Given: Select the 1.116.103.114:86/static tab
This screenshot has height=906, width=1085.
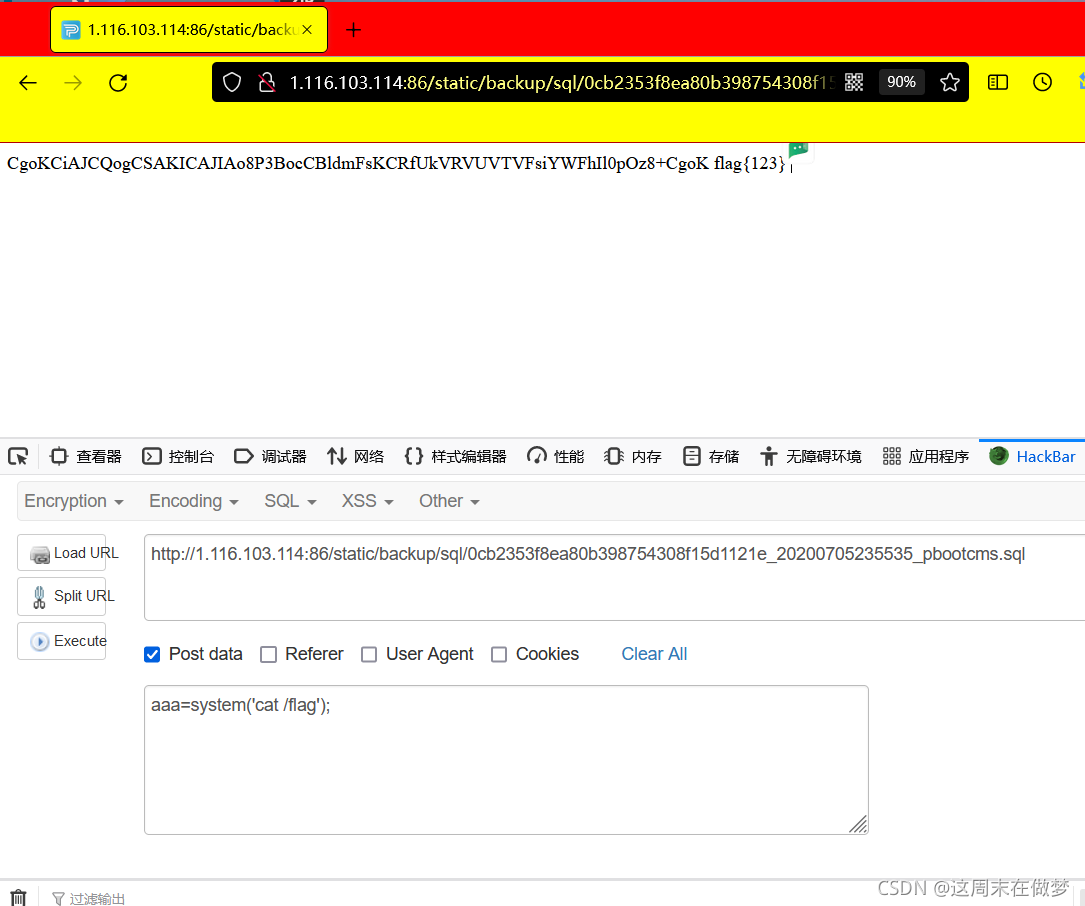Looking at the screenshot, I should (189, 30).
